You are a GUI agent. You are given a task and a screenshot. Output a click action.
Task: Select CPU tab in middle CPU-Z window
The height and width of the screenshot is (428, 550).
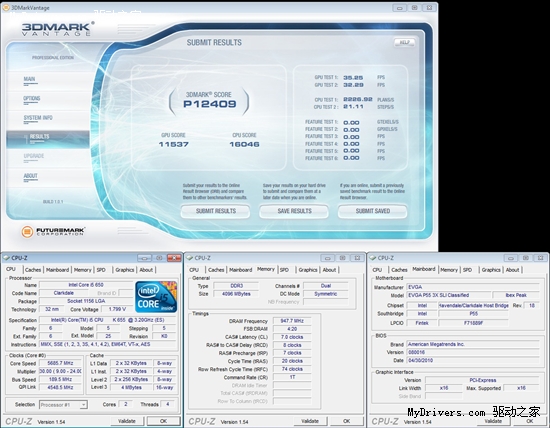coord(194,270)
